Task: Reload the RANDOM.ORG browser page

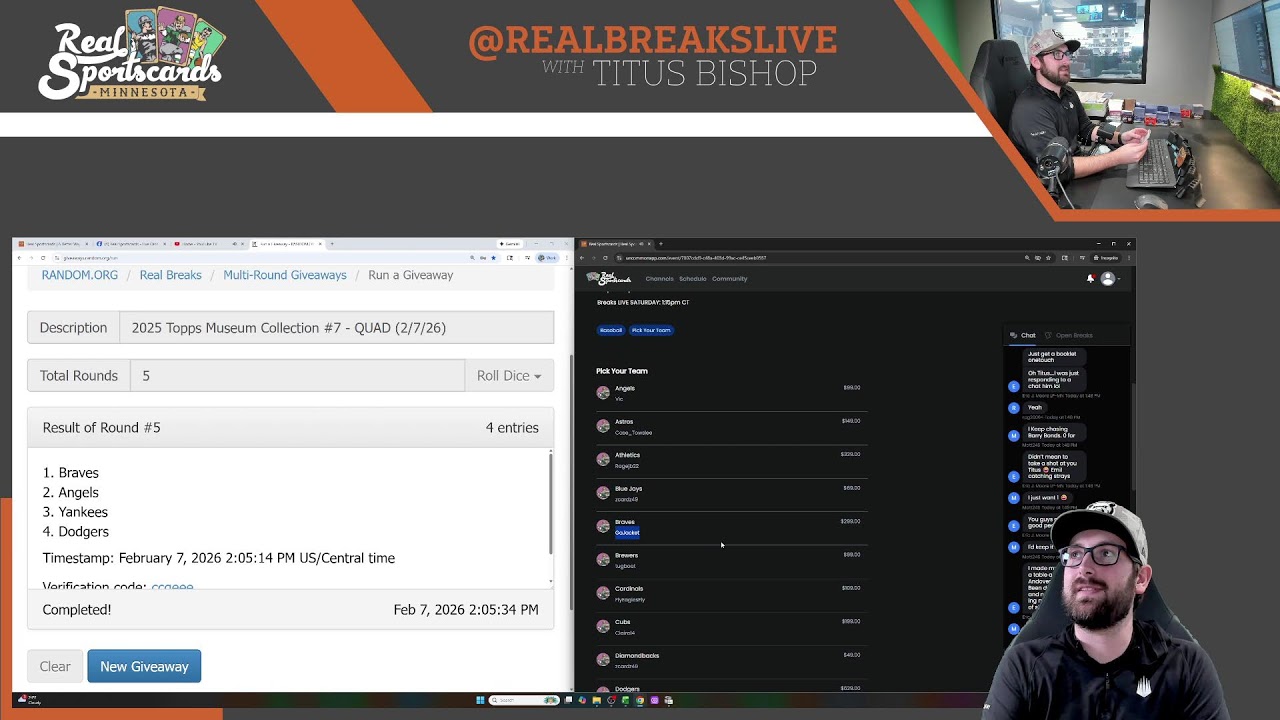Action: (x=43, y=258)
